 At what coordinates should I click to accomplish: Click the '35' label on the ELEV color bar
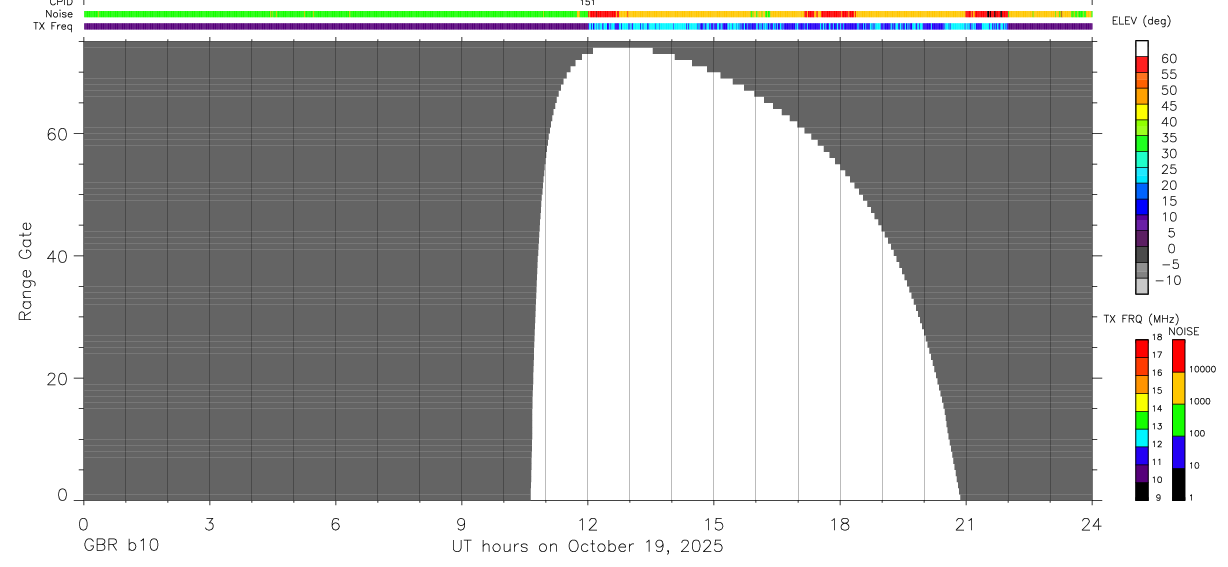tap(1168, 137)
